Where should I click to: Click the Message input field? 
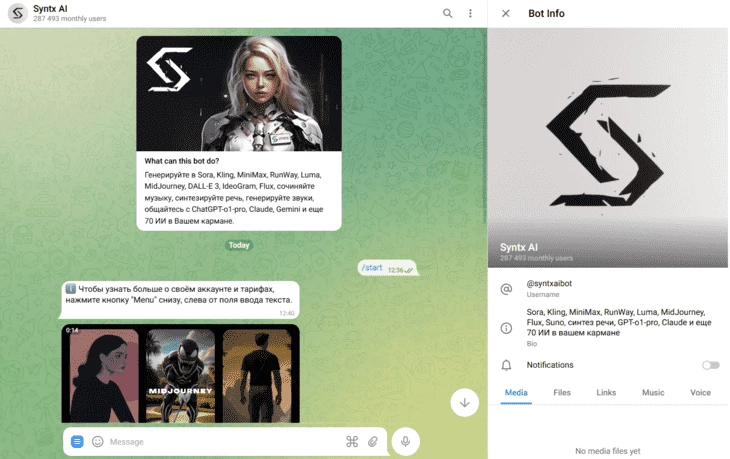223,441
